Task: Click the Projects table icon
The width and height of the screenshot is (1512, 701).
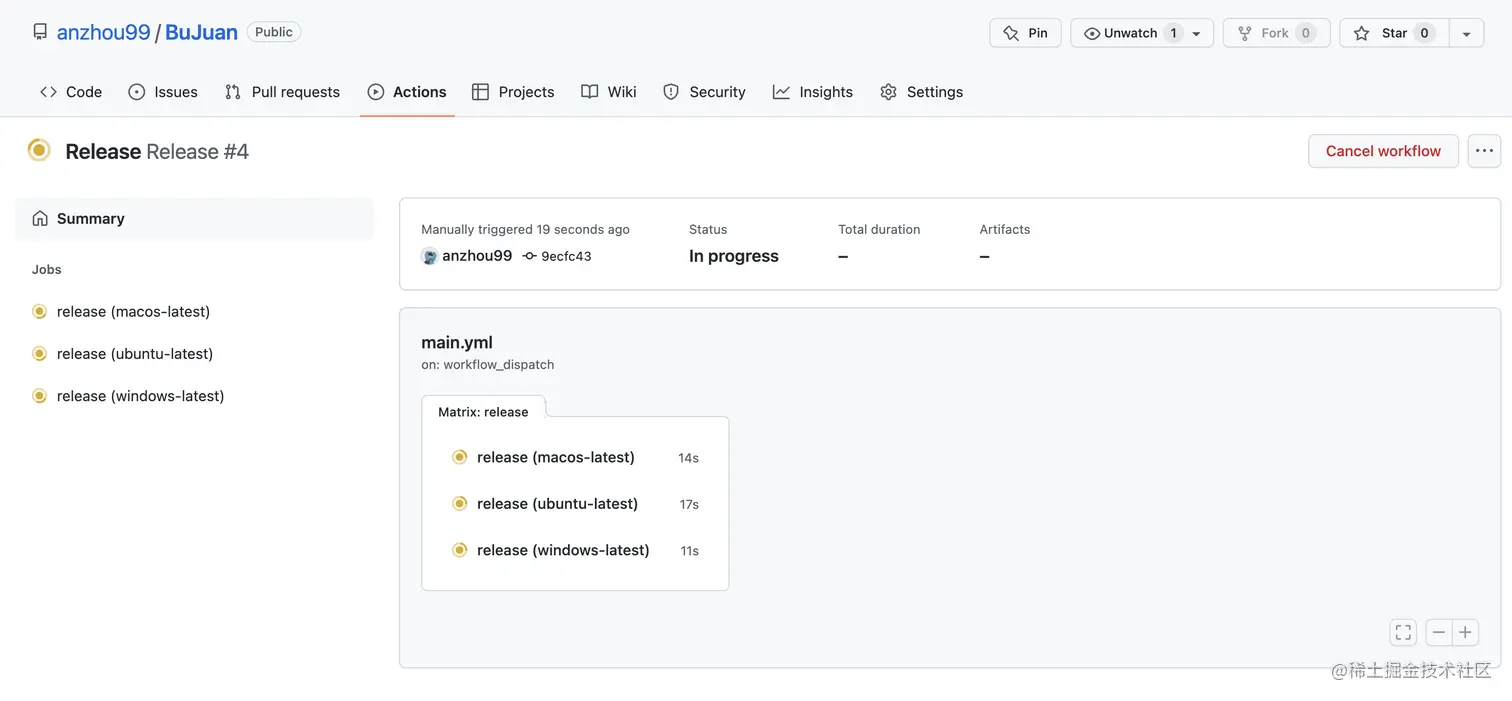Action: pyautogui.click(x=480, y=92)
